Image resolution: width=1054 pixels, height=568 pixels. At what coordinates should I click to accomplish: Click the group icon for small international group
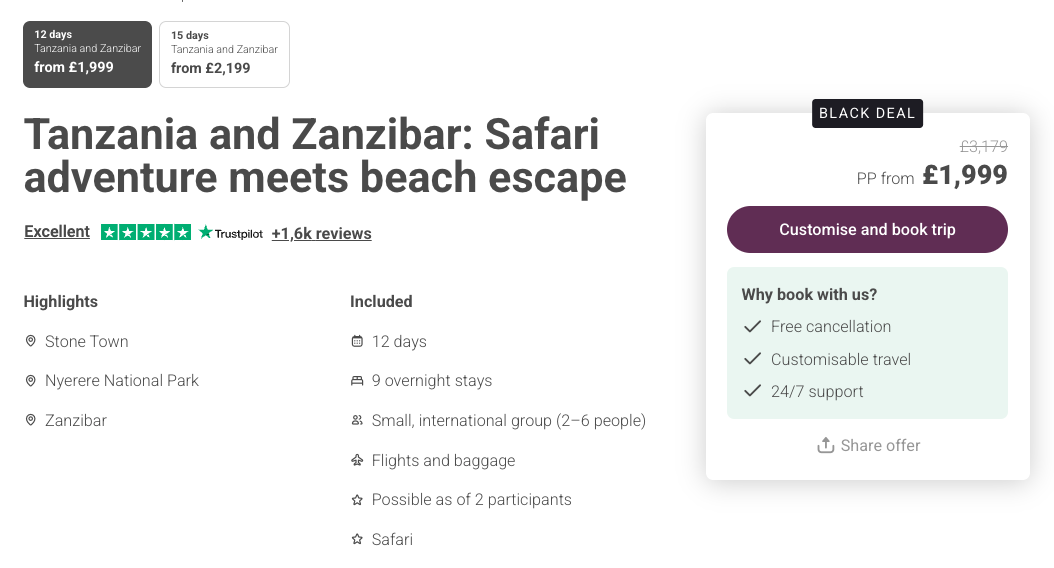[x=357, y=421]
